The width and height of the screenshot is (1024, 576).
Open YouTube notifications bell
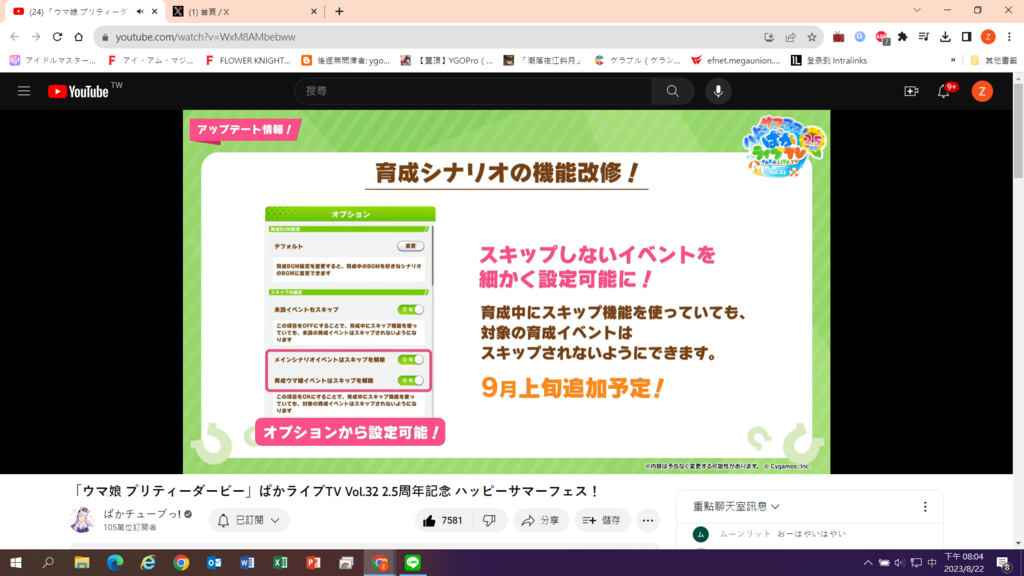click(944, 91)
